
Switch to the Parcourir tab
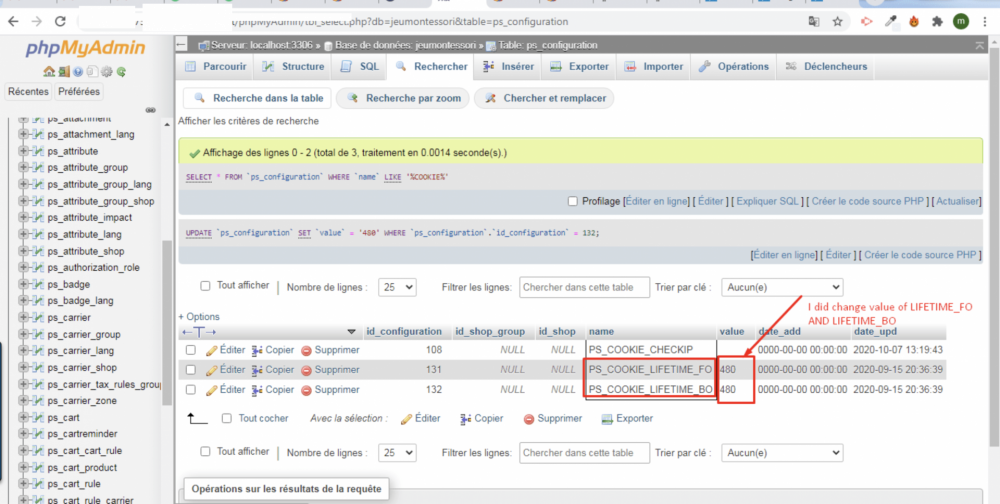tap(216, 66)
